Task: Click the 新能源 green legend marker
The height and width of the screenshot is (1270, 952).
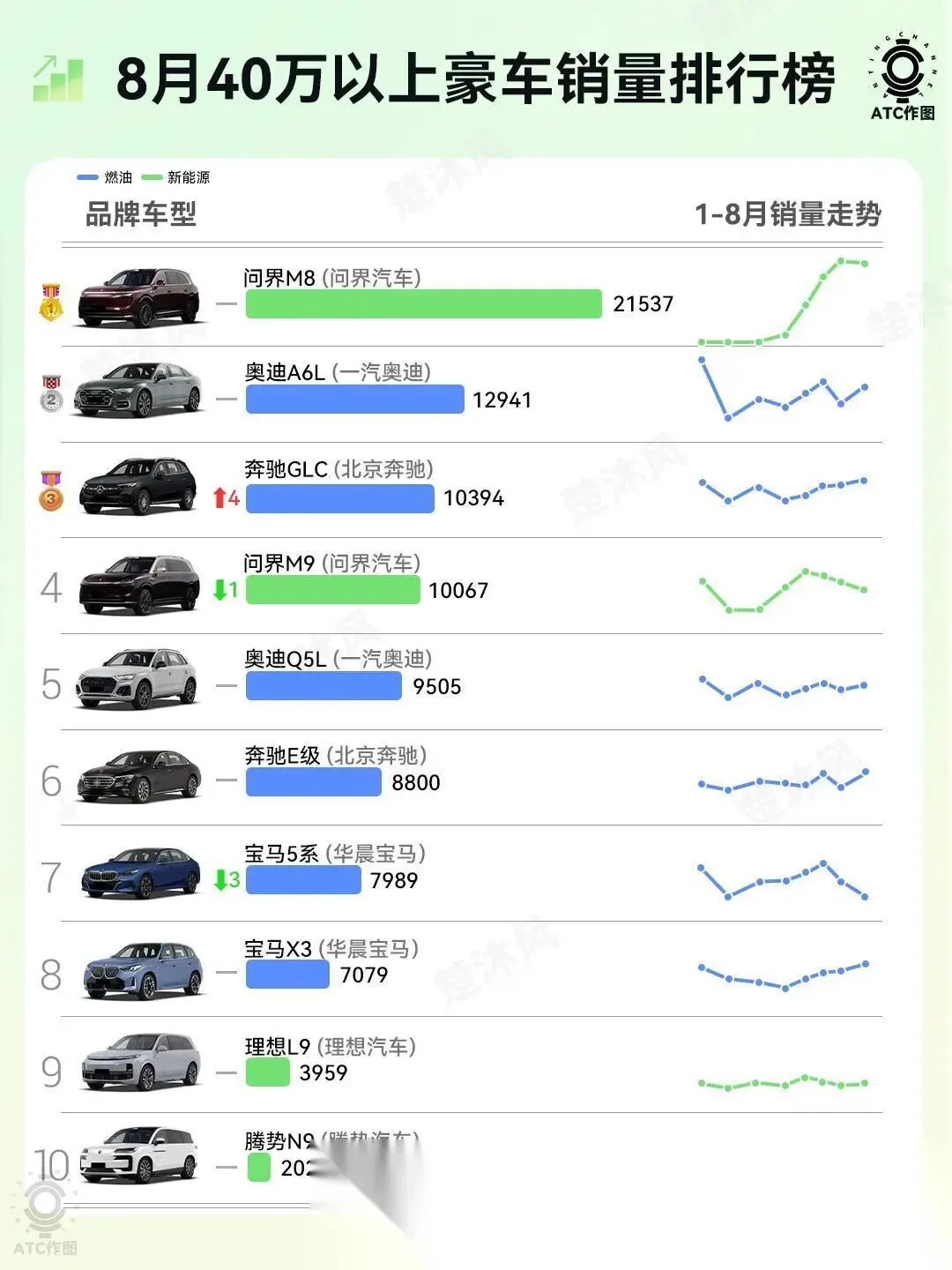Action: pyautogui.click(x=152, y=177)
